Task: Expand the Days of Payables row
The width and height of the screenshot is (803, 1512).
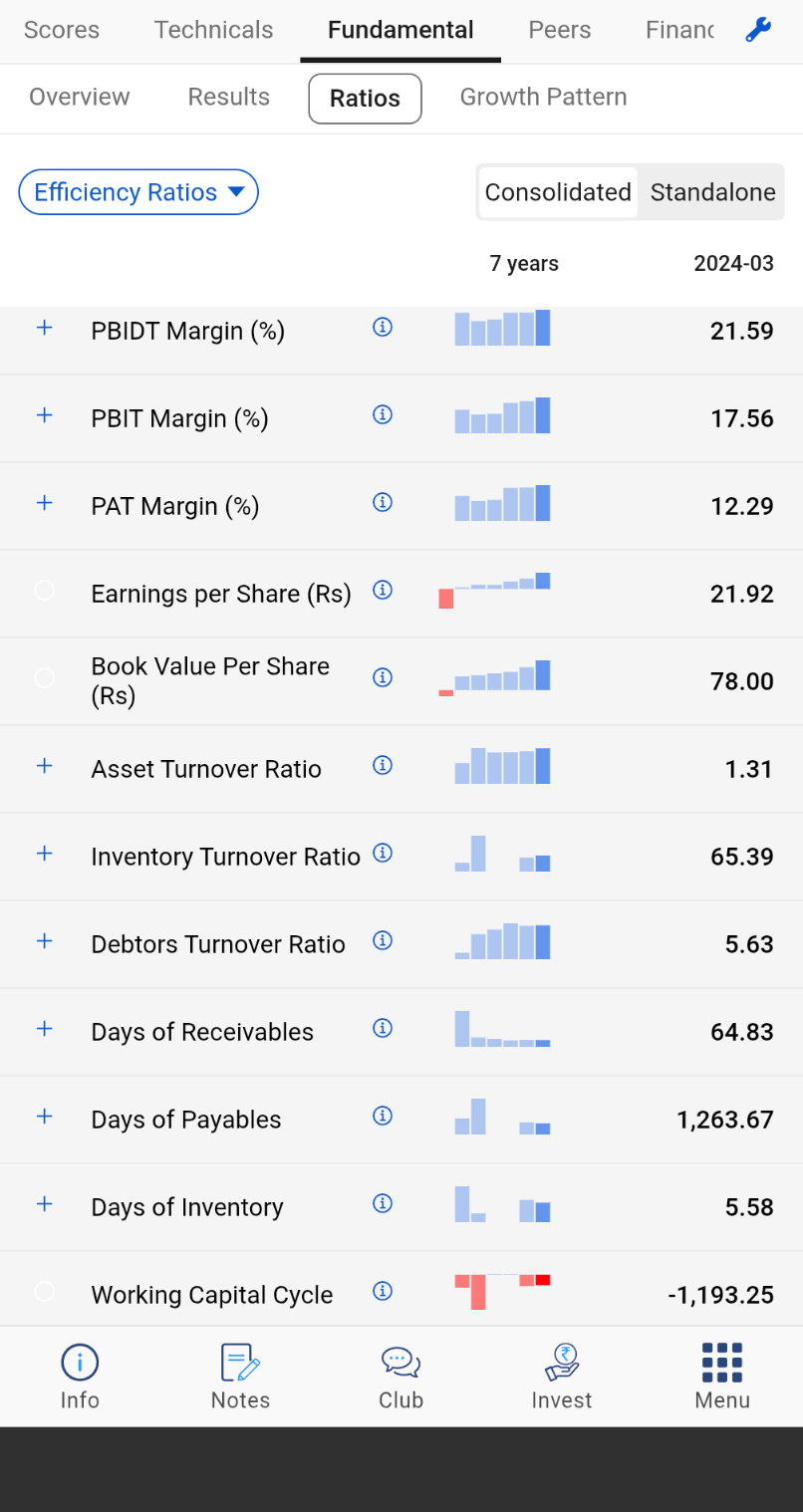Action: [44, 1117]
